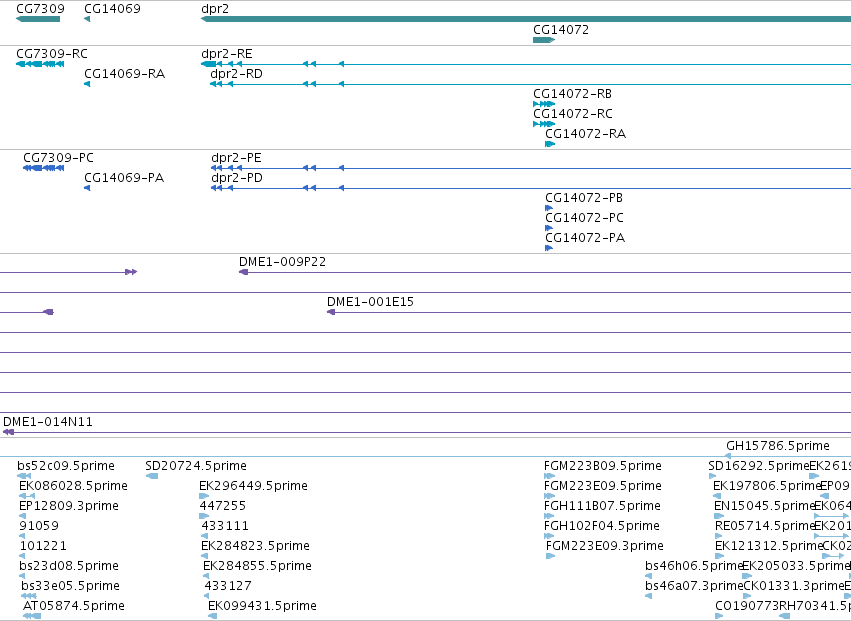Click the CK01331.3prime label
The width and height of the screenshot is (851, 621).
tap(793, 587)
